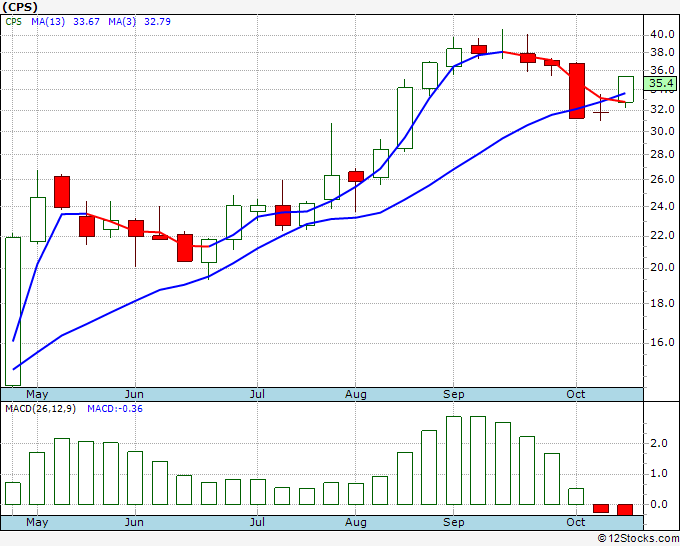Viewport: 680px width, 546px height.
Task: Click Sep on the MACD panel time axis
Action: click(454, 522)
